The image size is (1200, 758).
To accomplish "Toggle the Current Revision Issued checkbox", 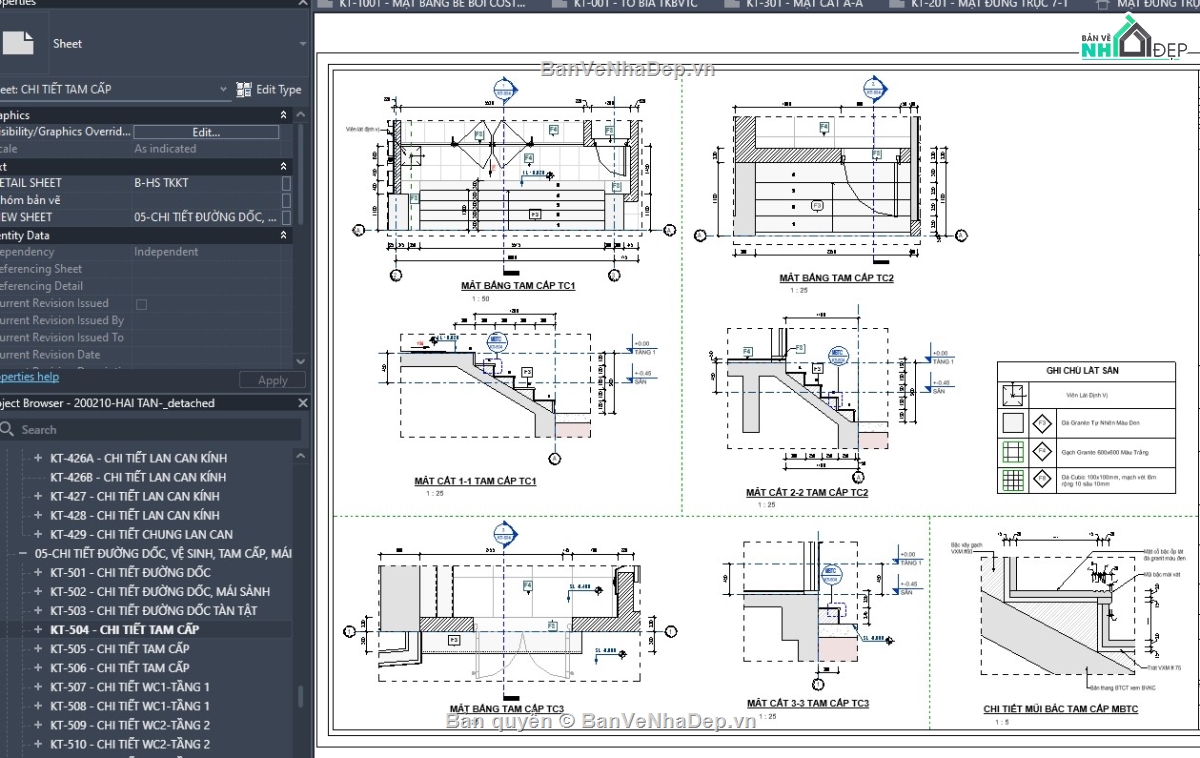I will [140, 303].
